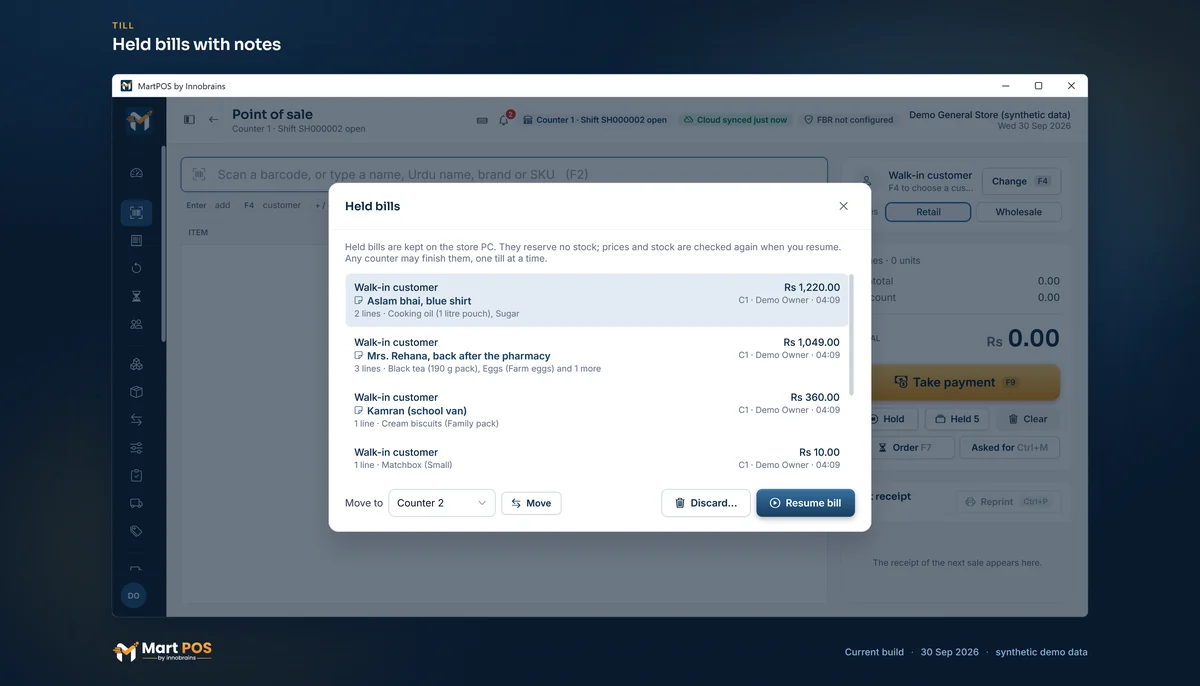Viewport: 1200px width, 686px height.
Task: Click the FBR not configured status
Action: [x=849, y=120]
